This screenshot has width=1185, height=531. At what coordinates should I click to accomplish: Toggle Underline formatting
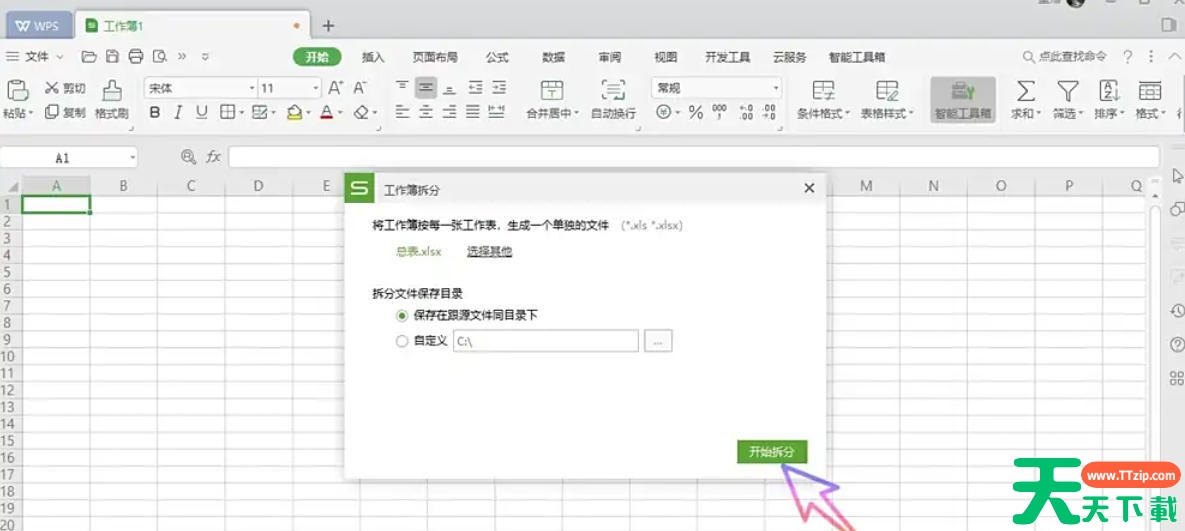201,113
